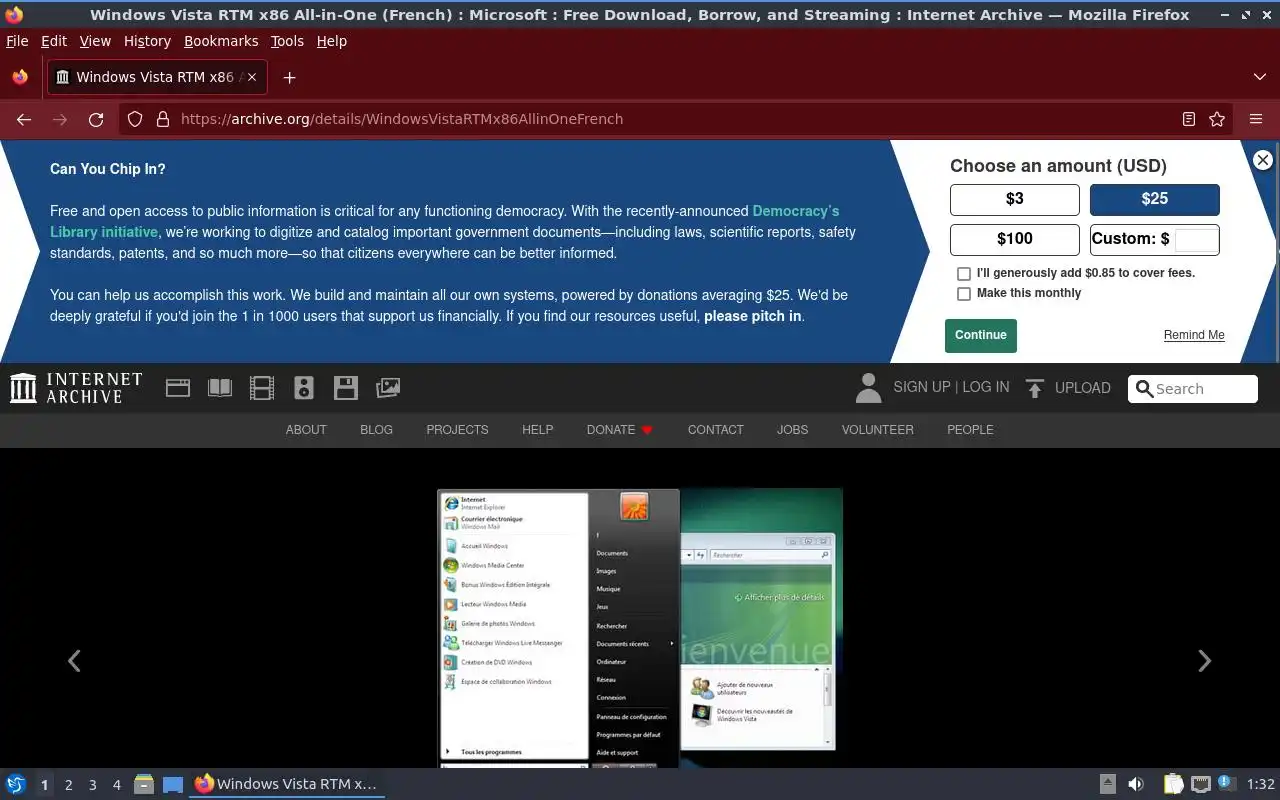1280x800 pixels.
Task: Click the green Continue button
Action: 980,335
